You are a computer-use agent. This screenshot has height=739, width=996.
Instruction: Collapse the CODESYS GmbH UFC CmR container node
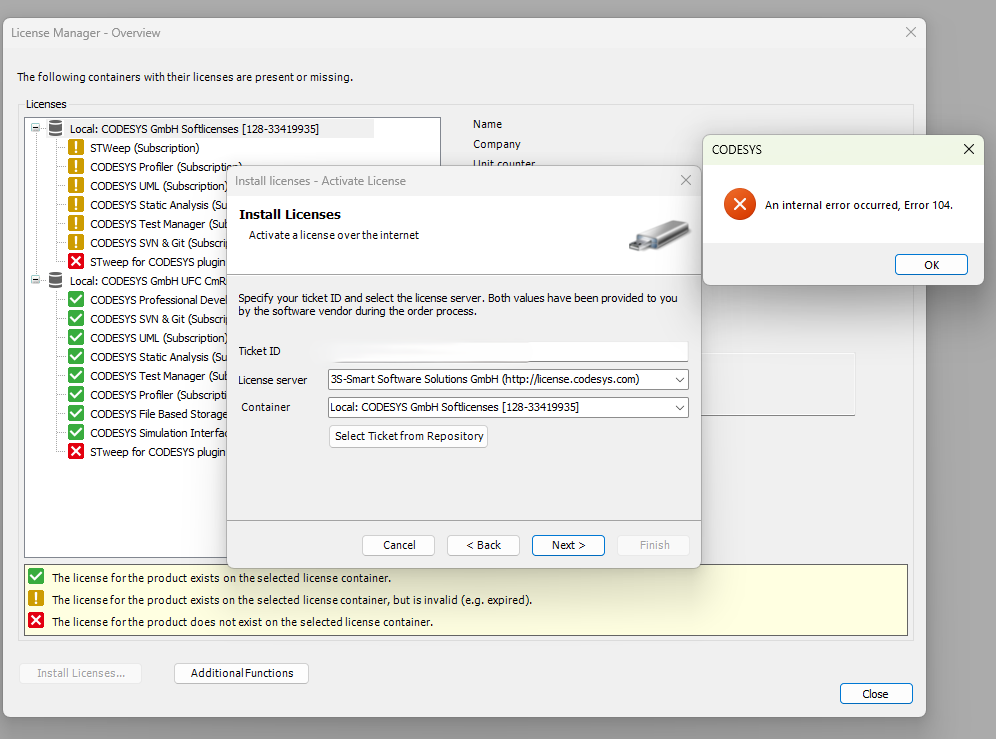point(36,280)
